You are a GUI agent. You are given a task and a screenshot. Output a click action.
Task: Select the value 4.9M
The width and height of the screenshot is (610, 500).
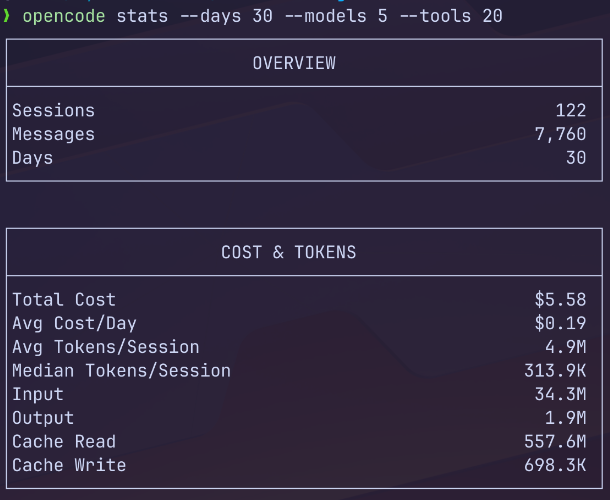(x=566, y=347)
